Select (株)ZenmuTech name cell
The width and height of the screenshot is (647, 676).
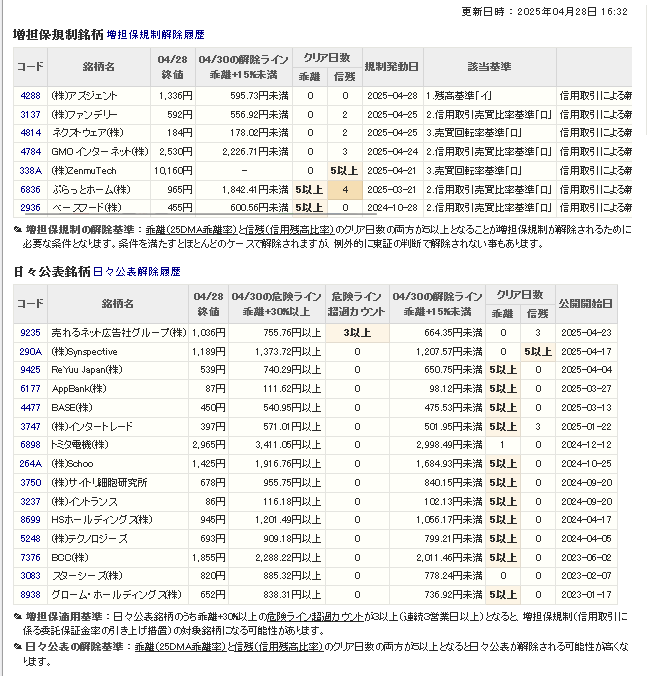point(99,171)
